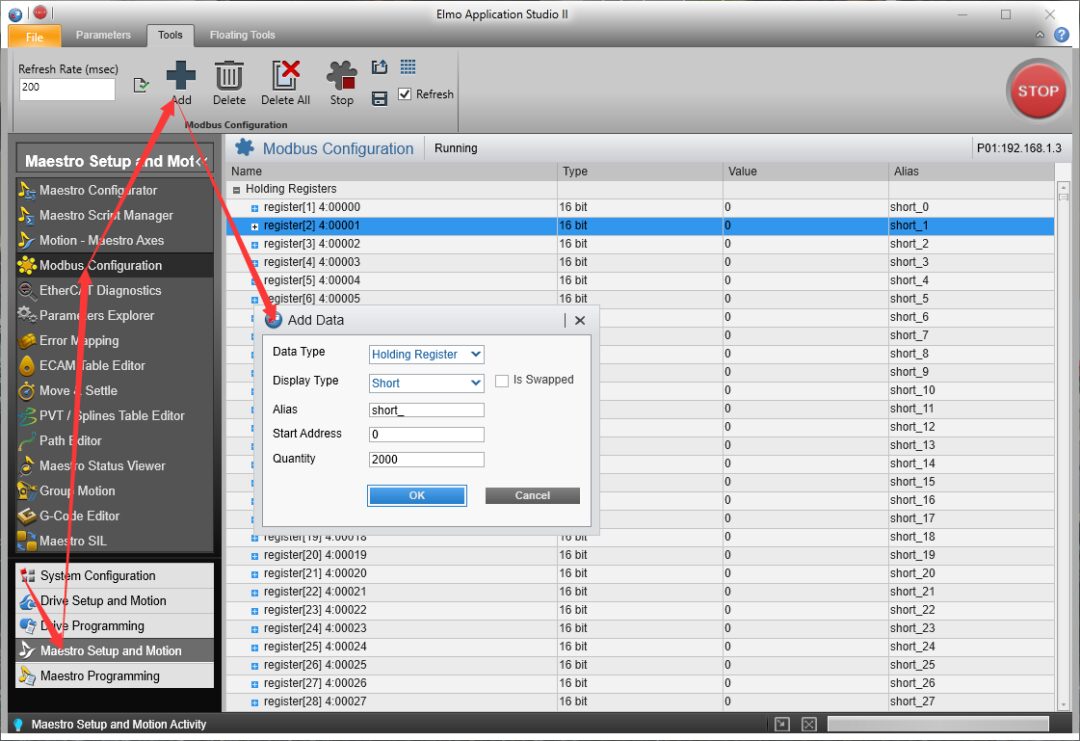The image size is (1080, 741).
Task: Enable the Is Swapped checkbox
Action: (x=502, y=380)
